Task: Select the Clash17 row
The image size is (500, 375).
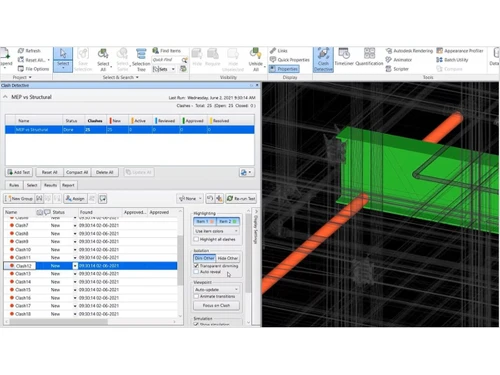Action: [91, 306]
